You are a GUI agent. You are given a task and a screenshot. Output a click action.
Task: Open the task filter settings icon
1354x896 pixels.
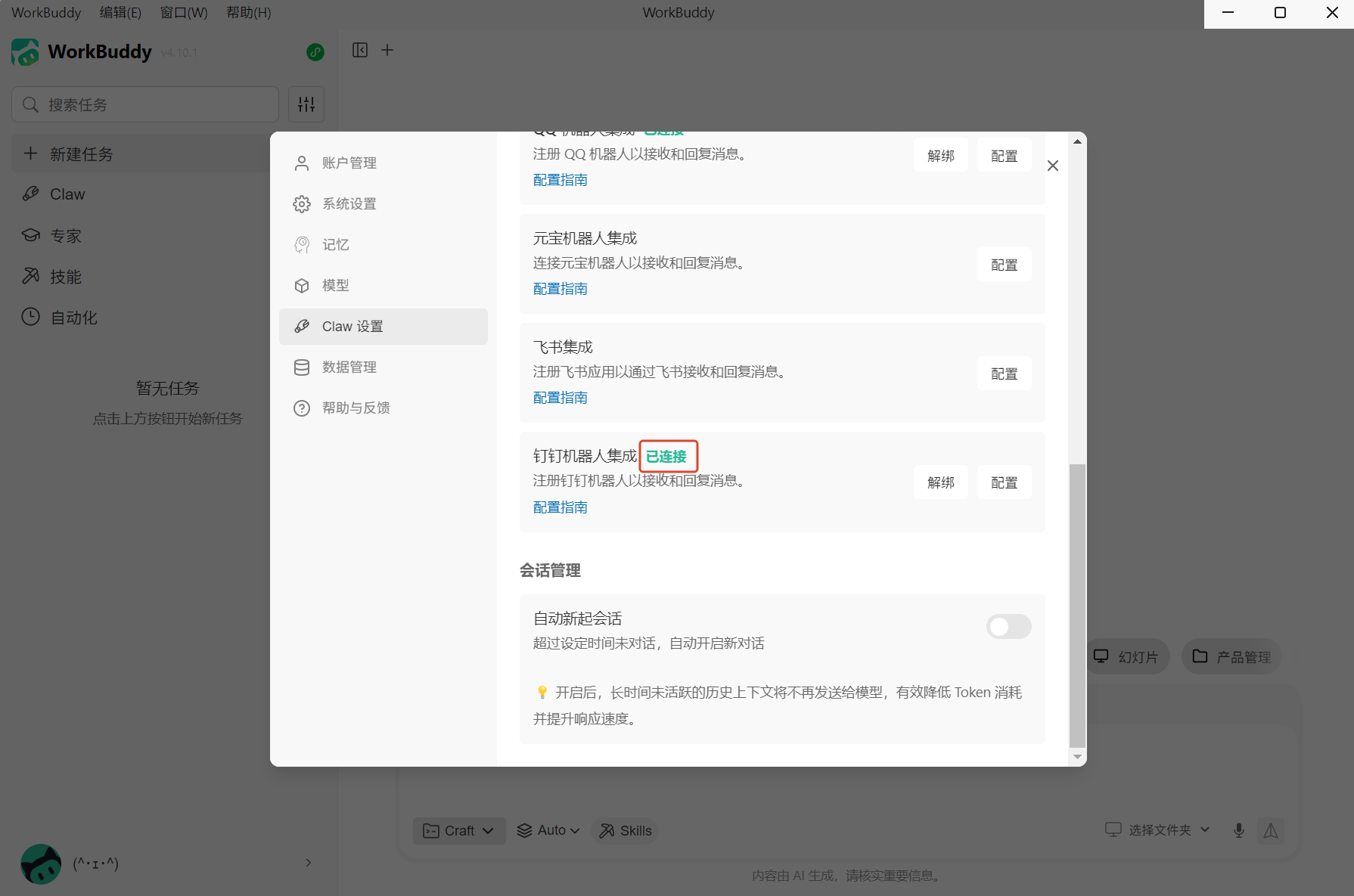pyautogui.click(x=306, y=104)
